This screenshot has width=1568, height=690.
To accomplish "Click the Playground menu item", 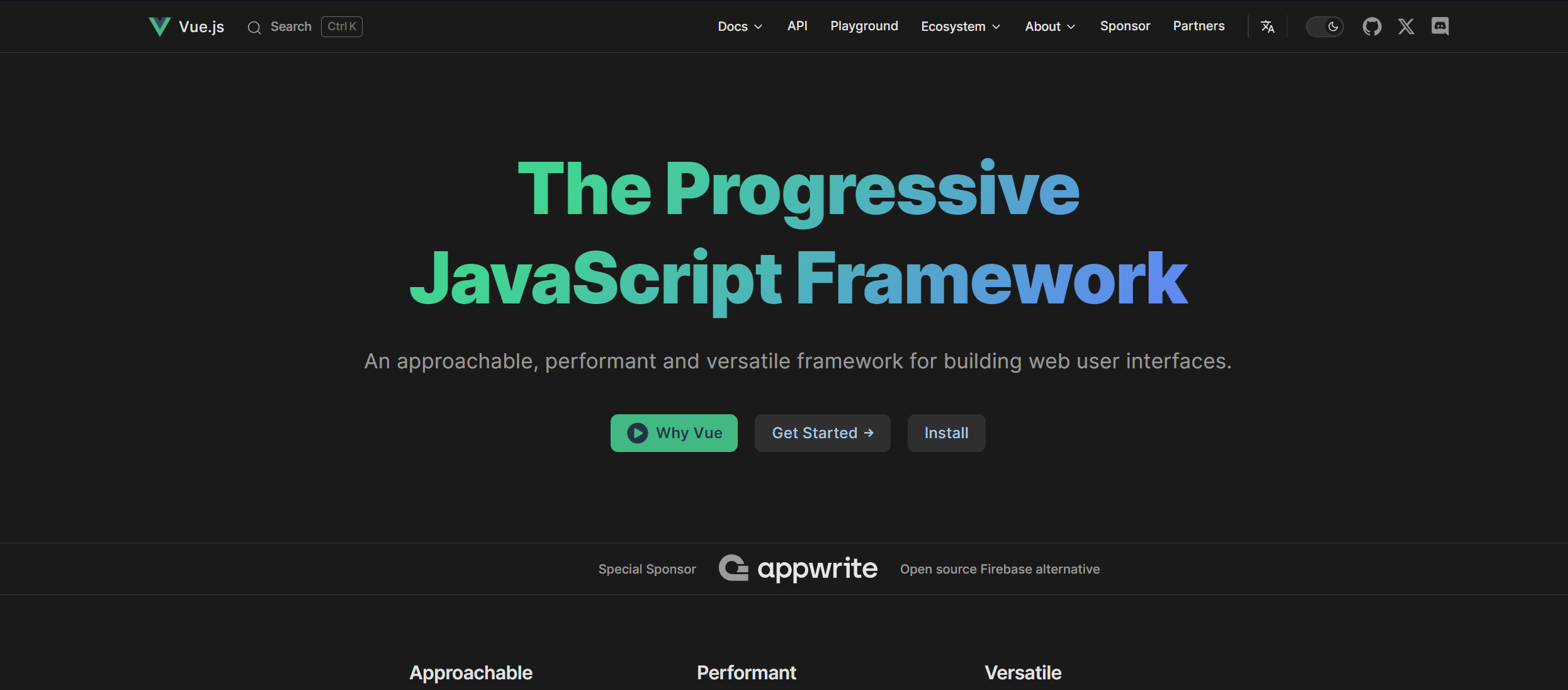I will coord(864,26).
